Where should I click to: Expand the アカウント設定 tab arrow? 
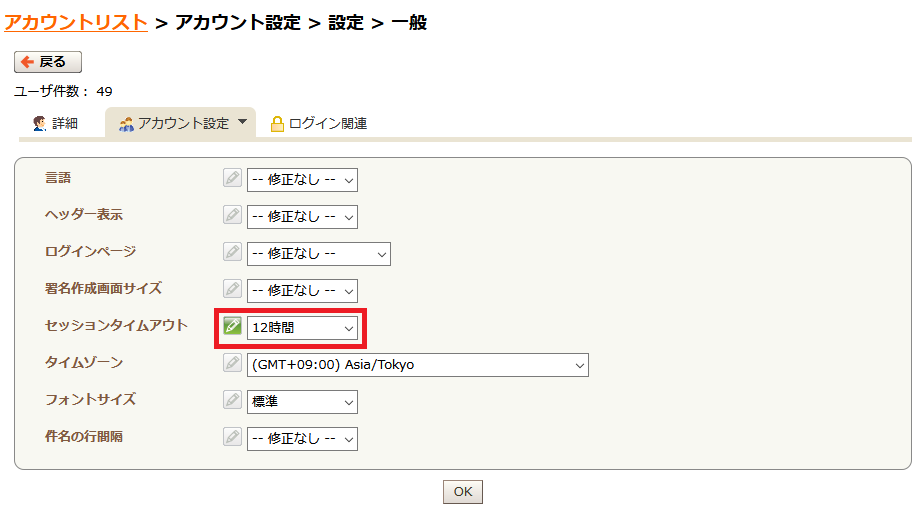tap(242, 122)
